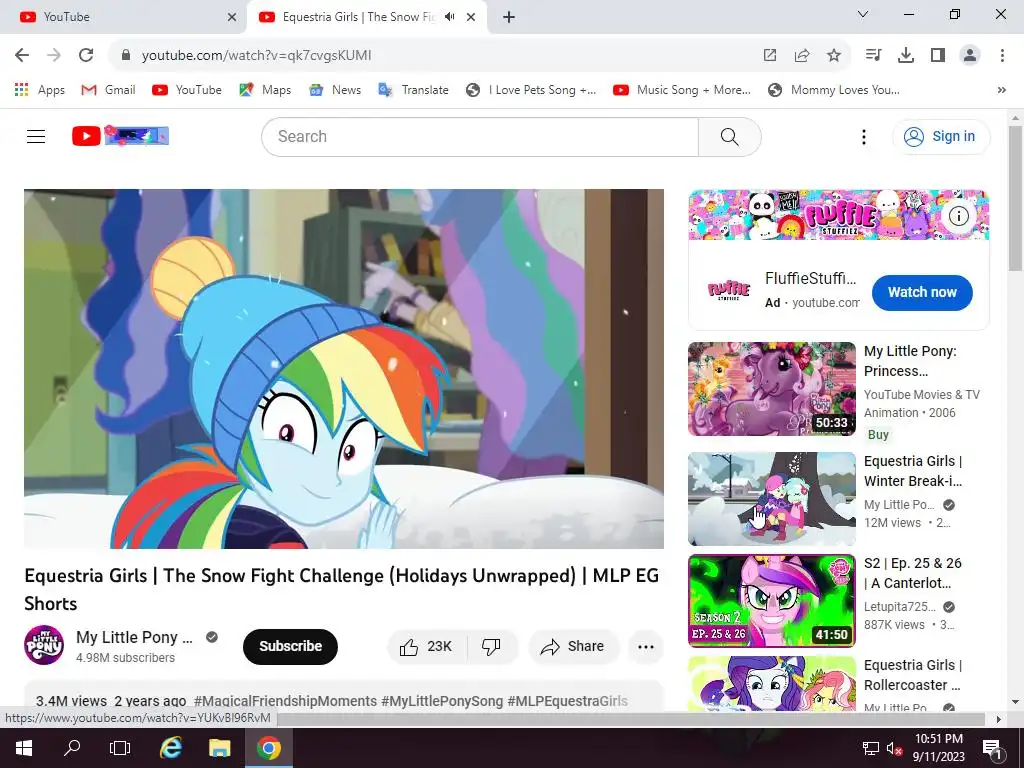Click the #MyLittlePonySong hashtag
1024x768 pixels.
442,701
